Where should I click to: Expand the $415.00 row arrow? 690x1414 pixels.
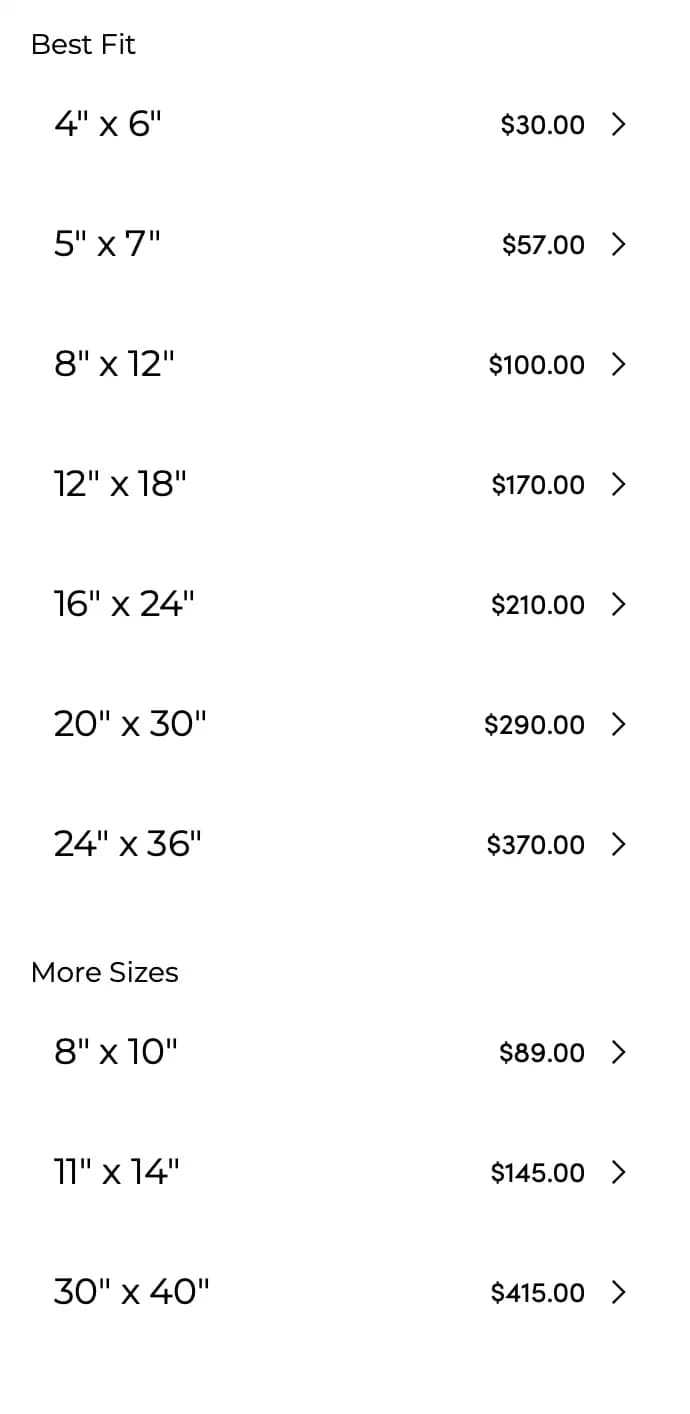click(618, 1293)
